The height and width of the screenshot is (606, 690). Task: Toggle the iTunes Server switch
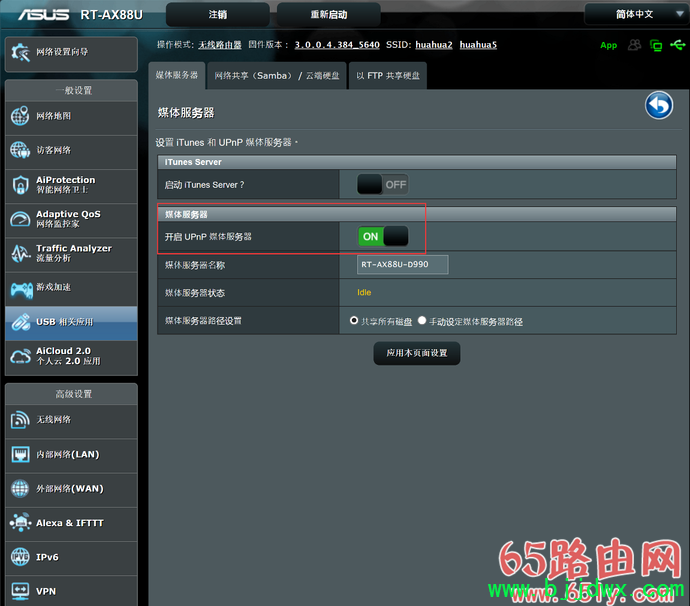(x=382, y=184)
